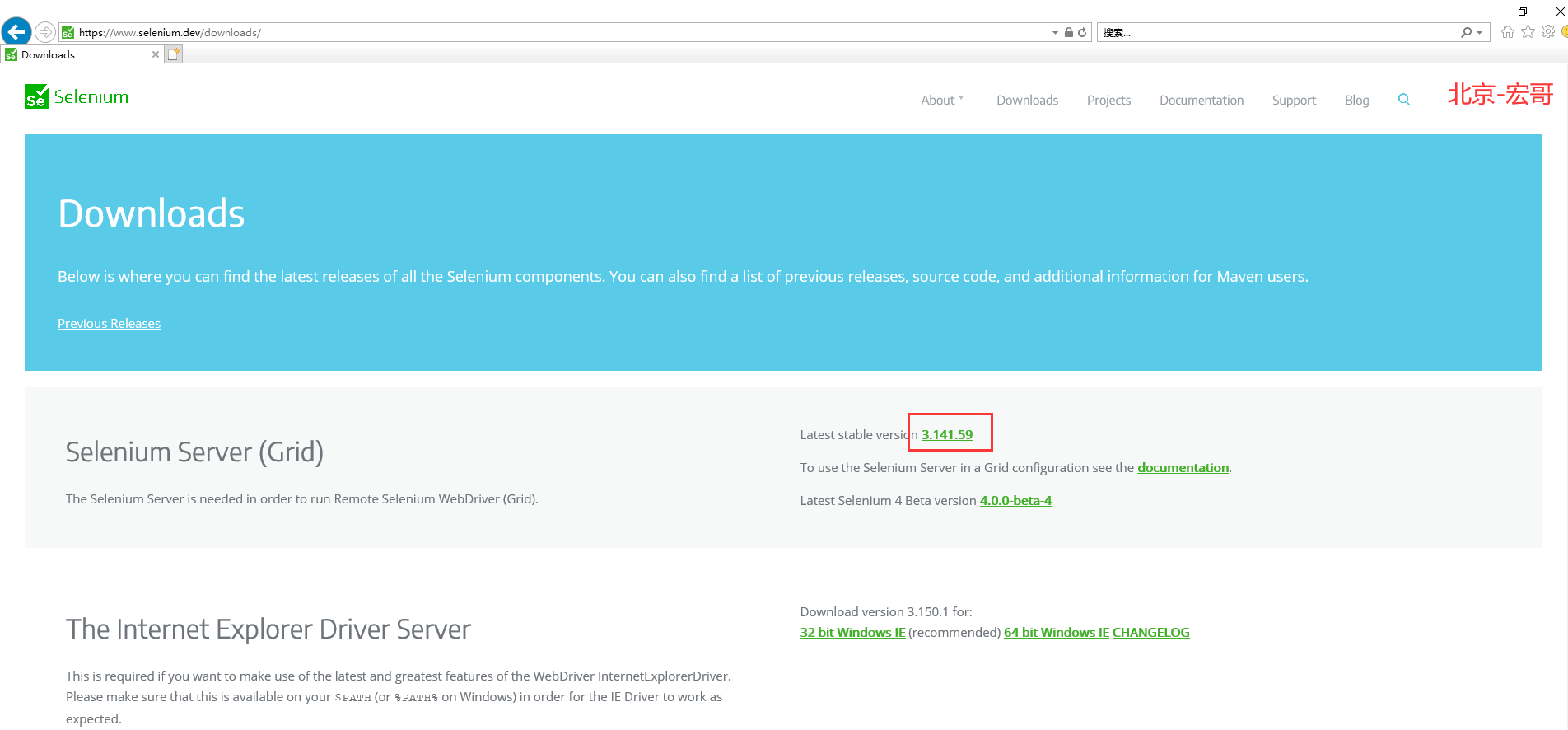Refresh the page with the reload icon
Image resolution: width=1568 pixels, height=730 pixels.
1082,32
